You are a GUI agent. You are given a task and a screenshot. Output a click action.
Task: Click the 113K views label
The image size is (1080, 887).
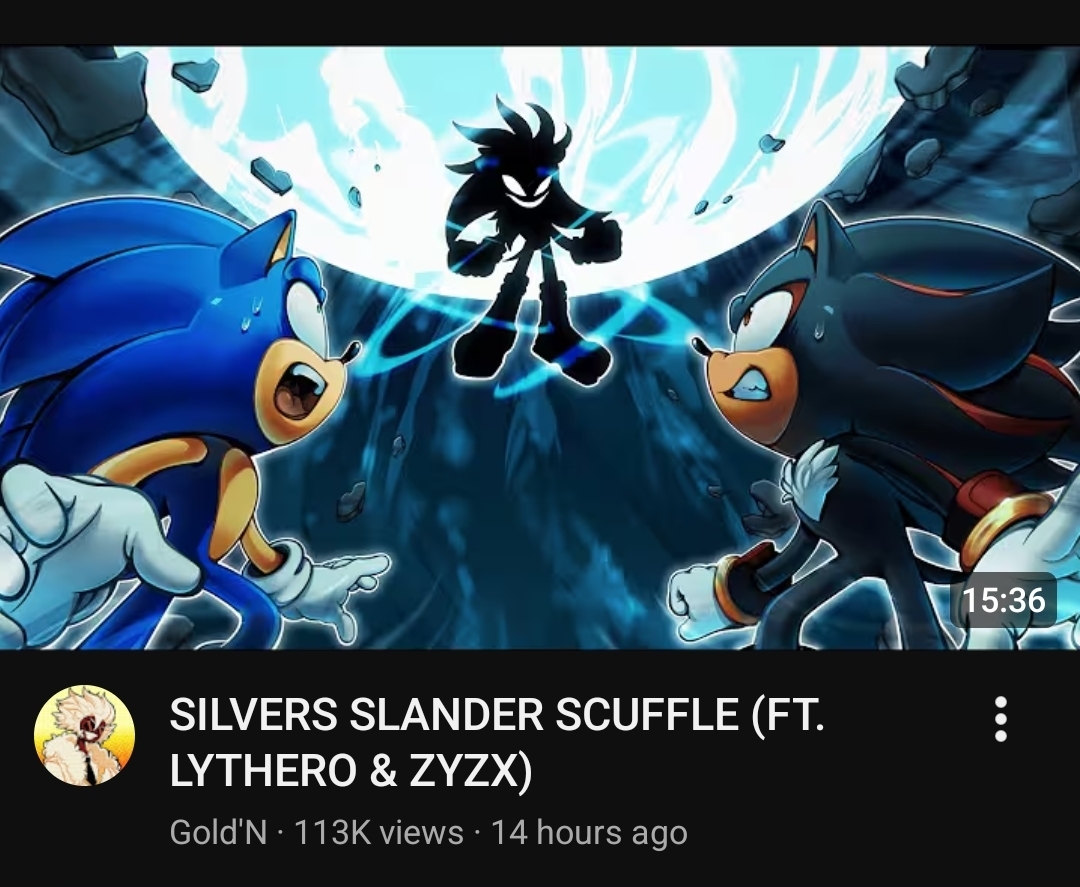tap(378, 832)
